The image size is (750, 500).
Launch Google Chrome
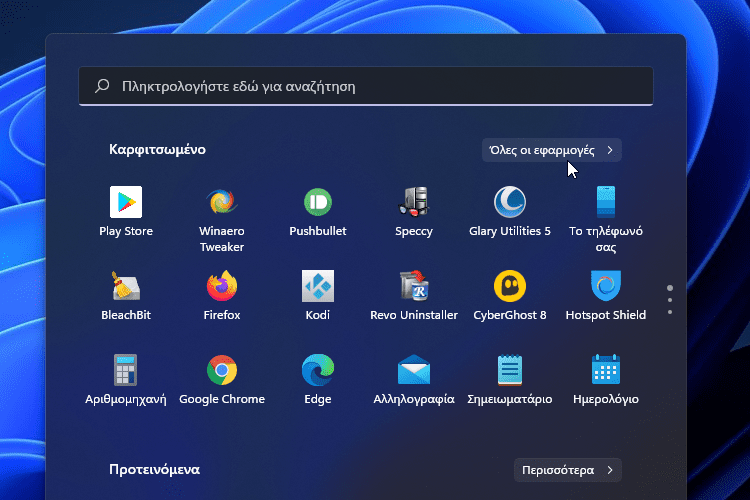coord(221,371)
